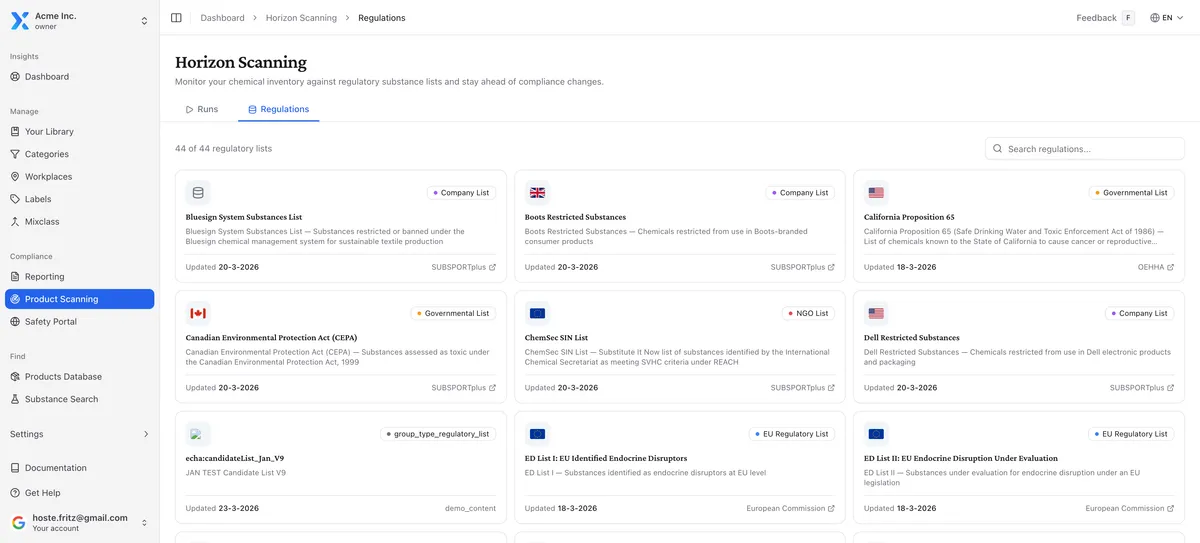Click the California Governmental List badge
This screenshot has width=1200, height=543.
point(1131,193)
